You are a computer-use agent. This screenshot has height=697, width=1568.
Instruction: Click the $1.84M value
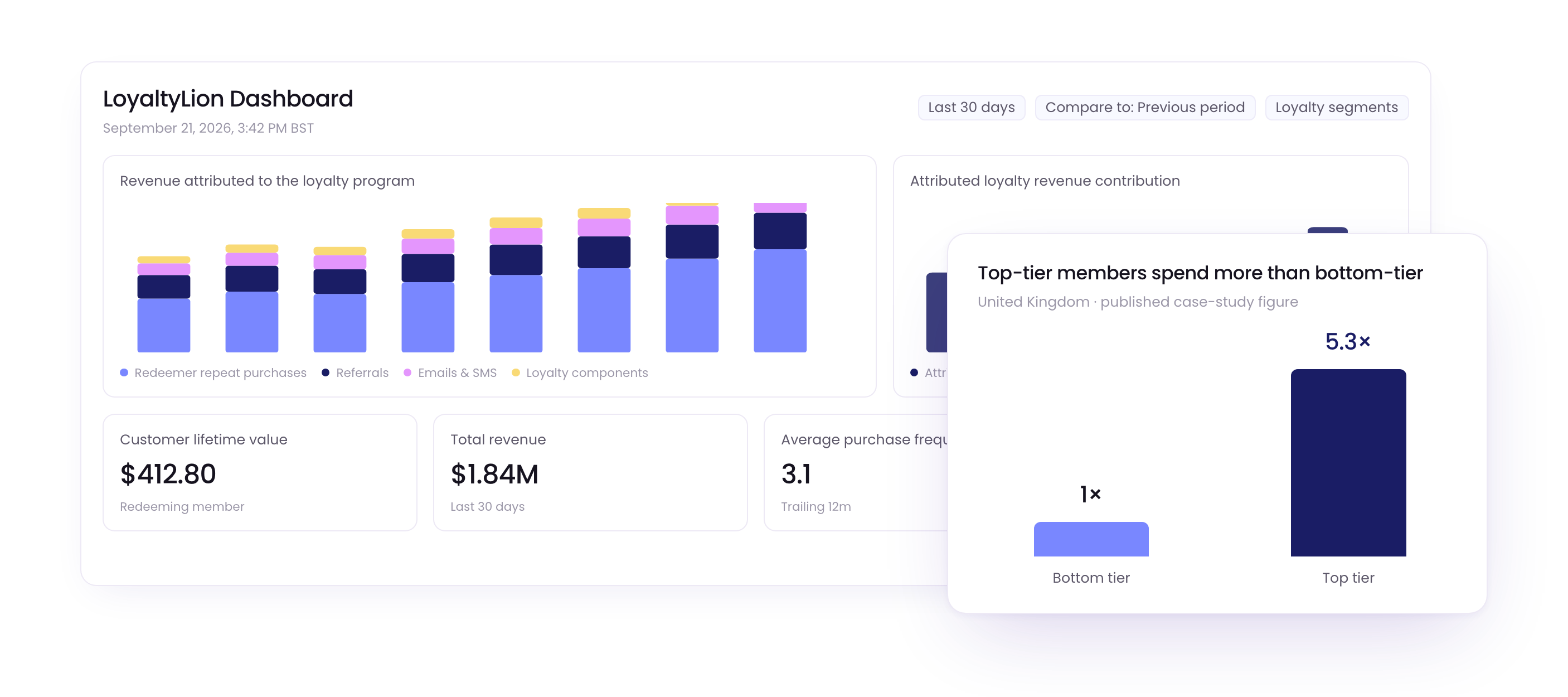(494, 474)
